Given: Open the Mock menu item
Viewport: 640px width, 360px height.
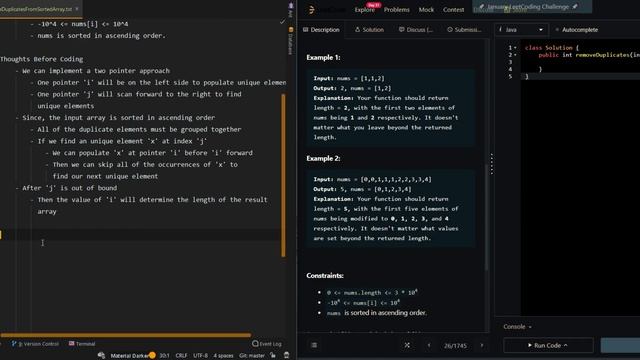Looking at the screenshot, I should tap(426, 9).
